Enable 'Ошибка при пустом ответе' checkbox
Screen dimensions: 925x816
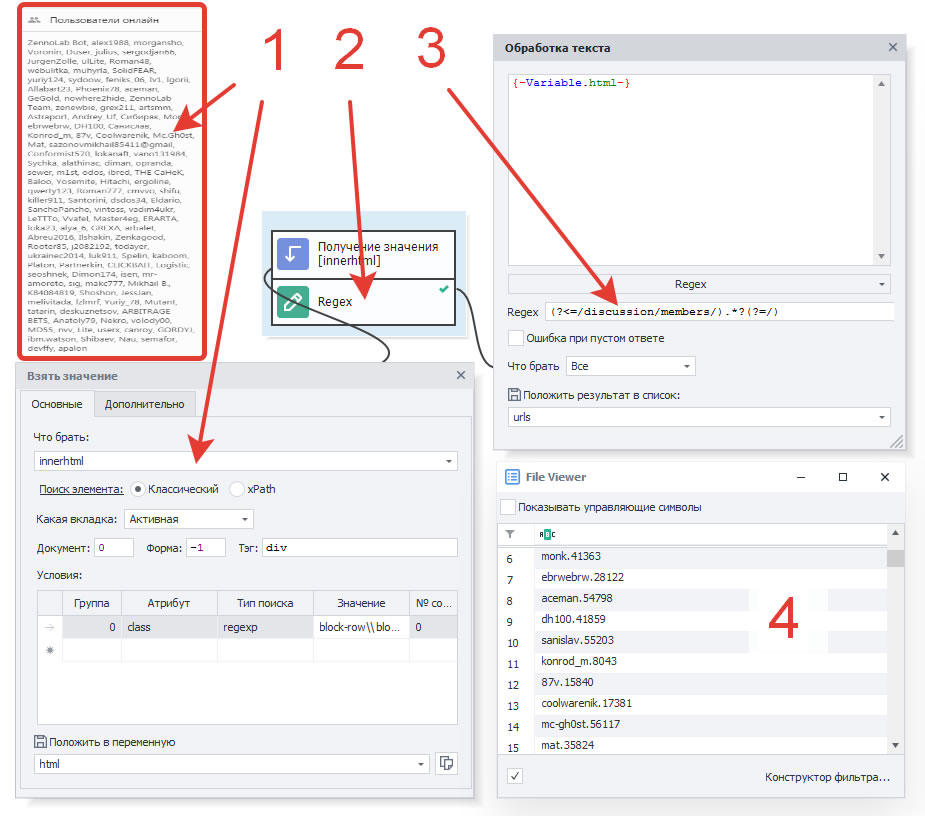point(516,338)
